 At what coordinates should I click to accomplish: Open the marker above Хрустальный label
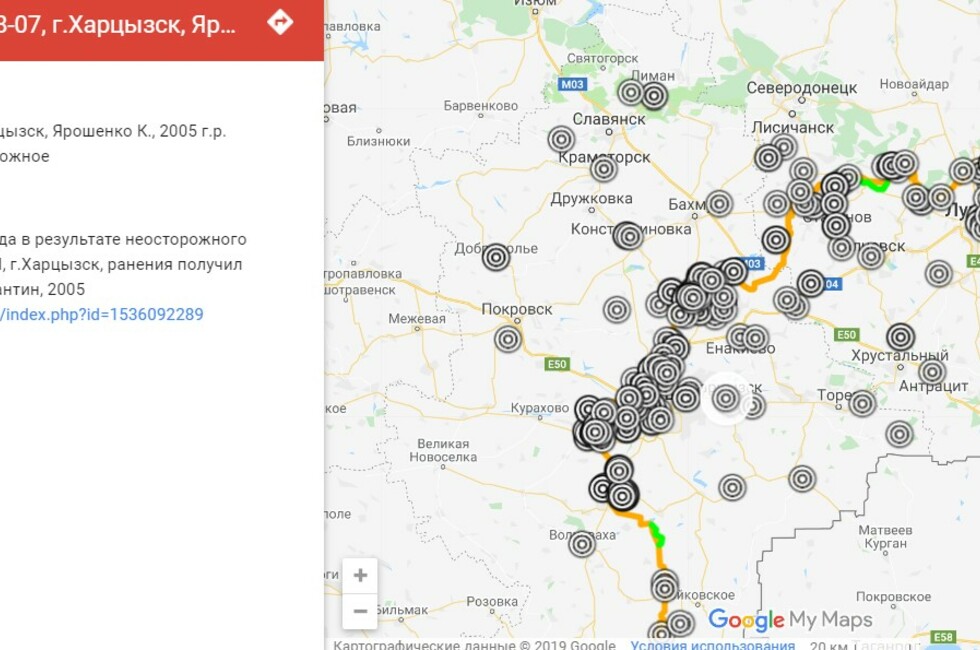coord(900,337)
